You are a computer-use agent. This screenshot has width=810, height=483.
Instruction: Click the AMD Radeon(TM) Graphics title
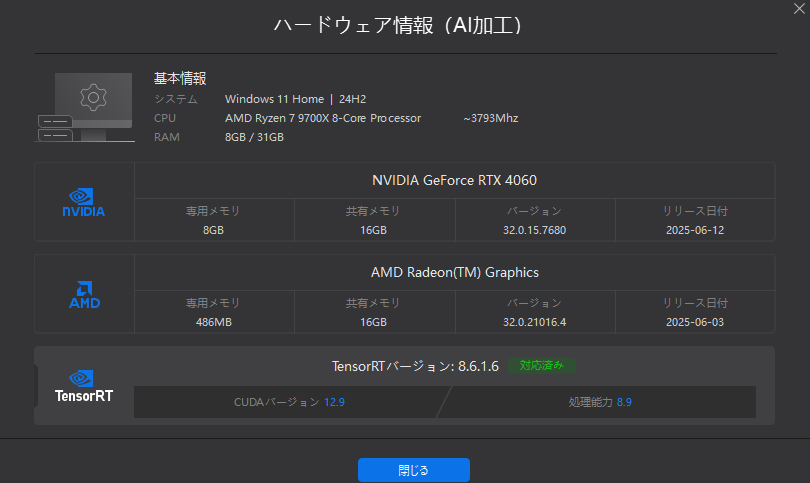455,272
